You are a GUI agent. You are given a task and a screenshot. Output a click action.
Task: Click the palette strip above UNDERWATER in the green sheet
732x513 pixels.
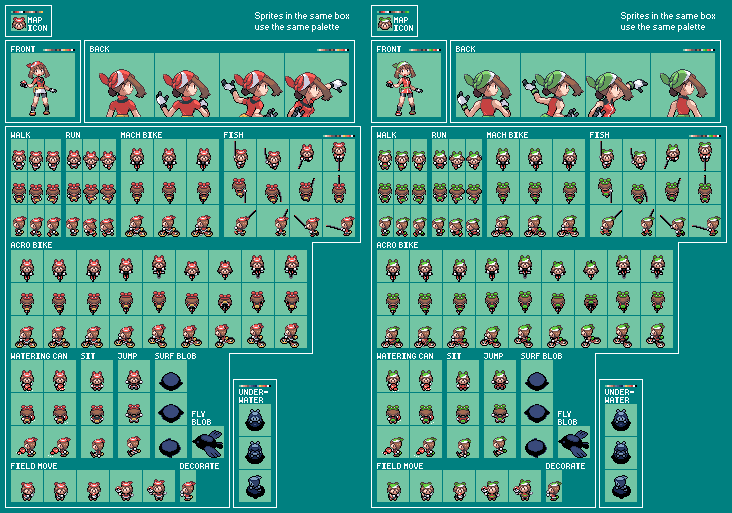tap(621, 386)
